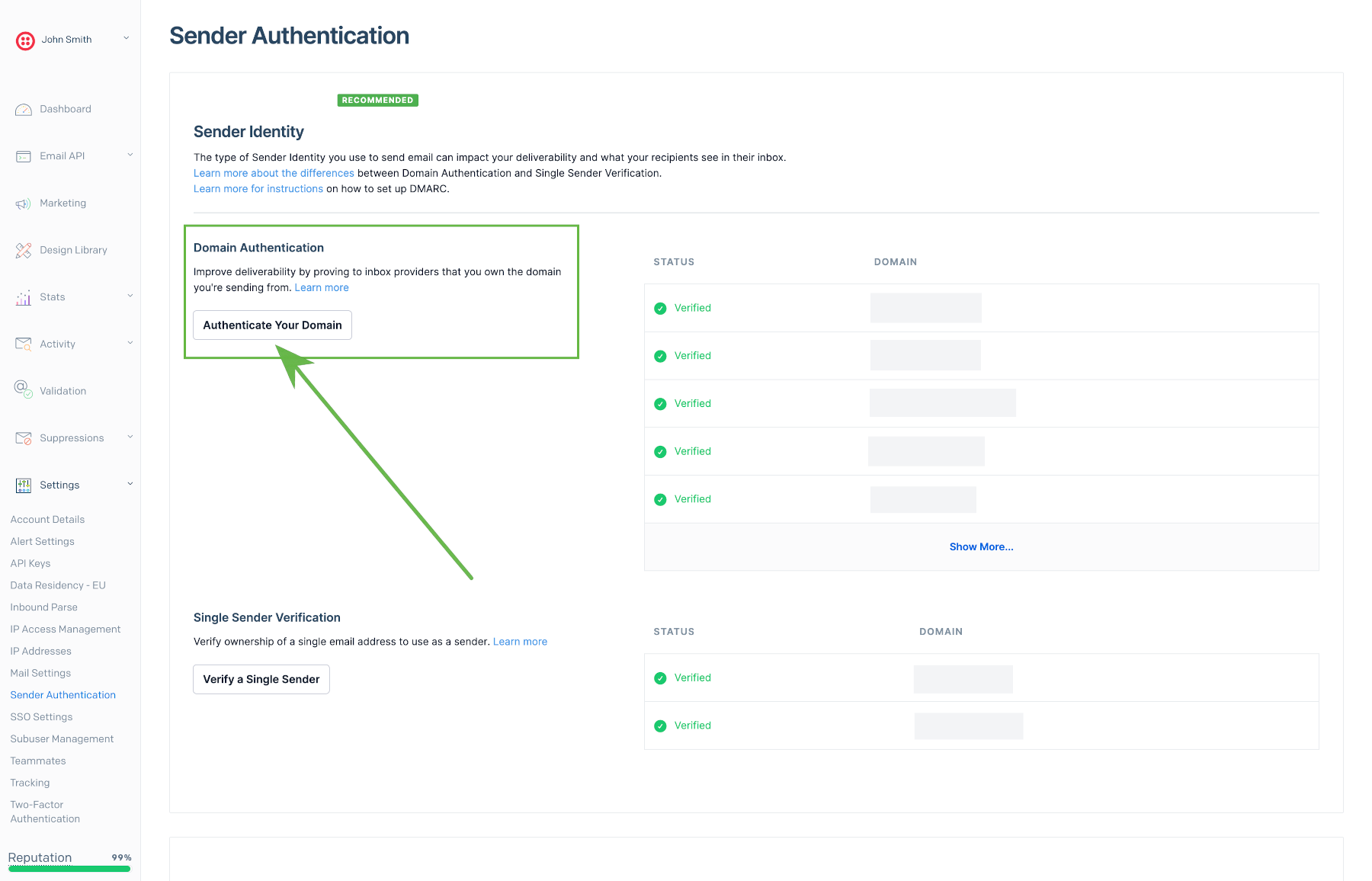Screen dimensions: 1372x881
Task: Open IP Access Management
Action: 66,630
